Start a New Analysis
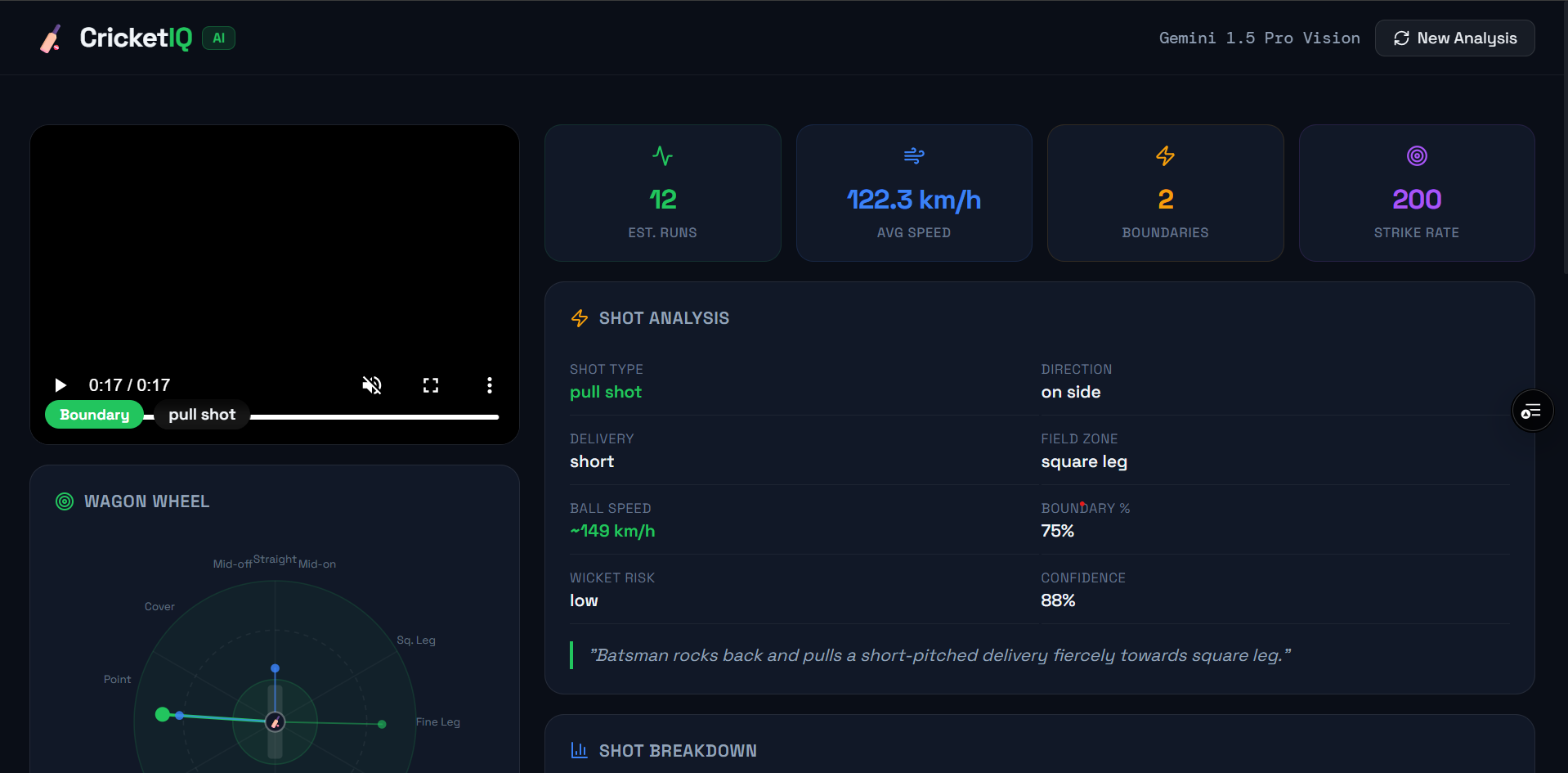The image size is (1568, 773). (x=1454, y=38)
